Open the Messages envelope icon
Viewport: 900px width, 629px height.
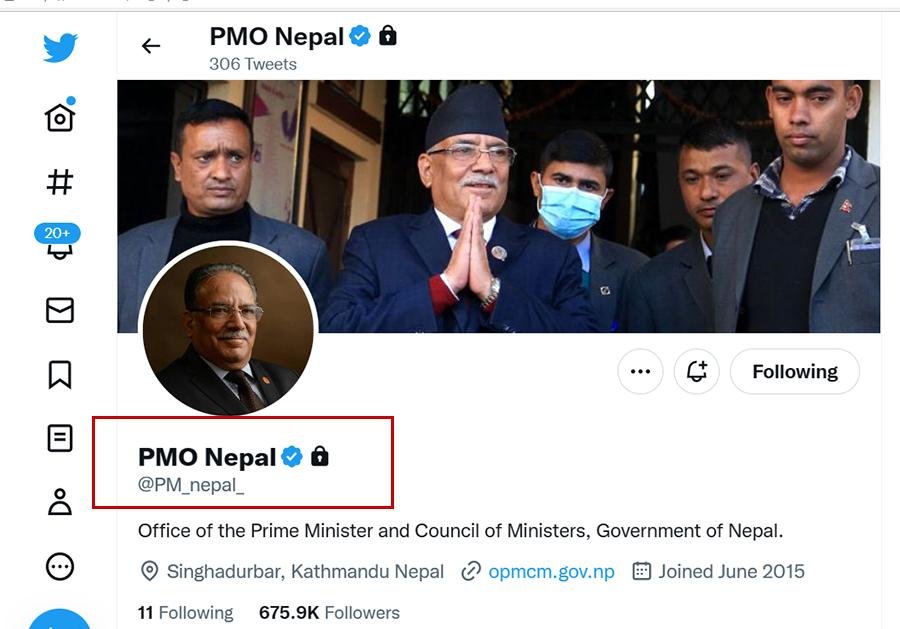point(59,311)
